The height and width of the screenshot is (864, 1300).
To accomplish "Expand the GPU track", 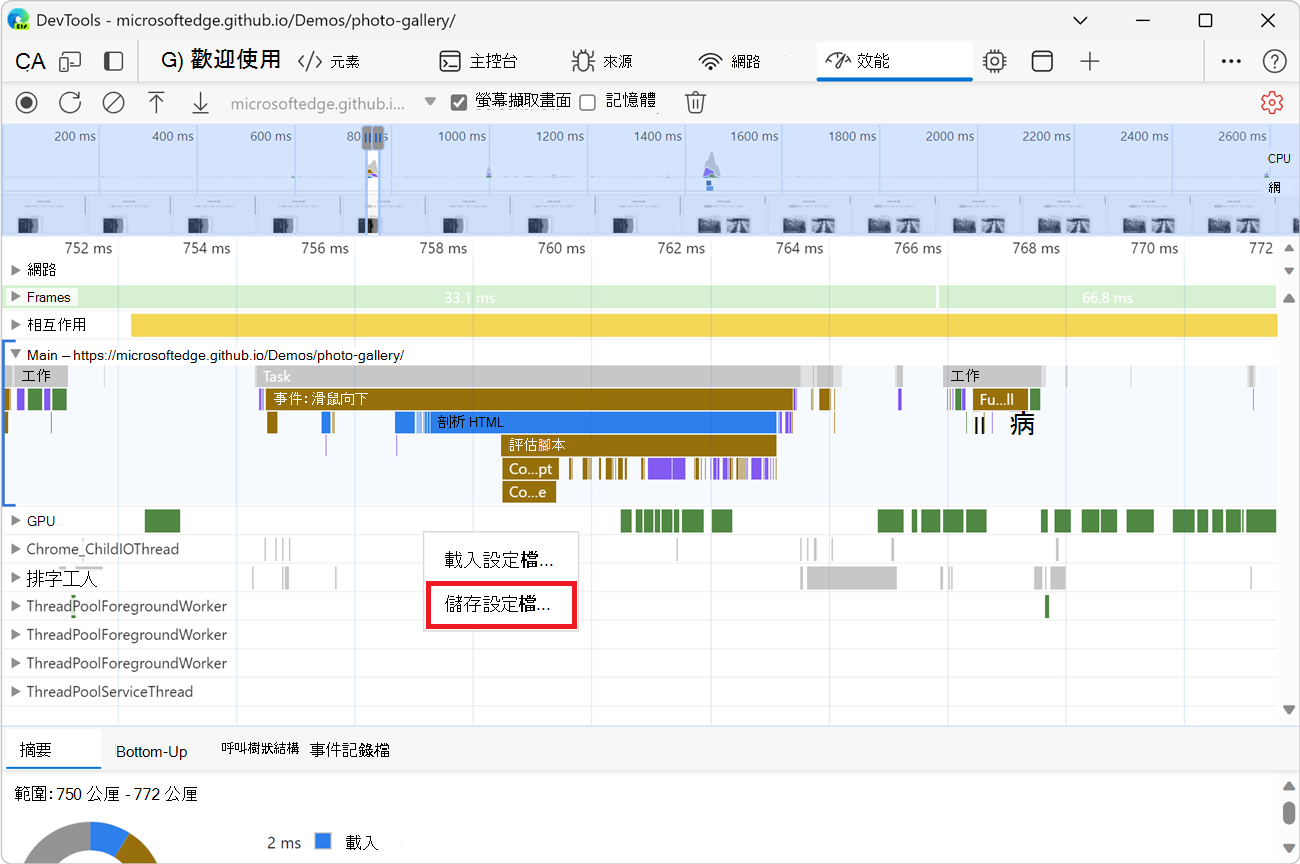I will click(x=15, y=521).
